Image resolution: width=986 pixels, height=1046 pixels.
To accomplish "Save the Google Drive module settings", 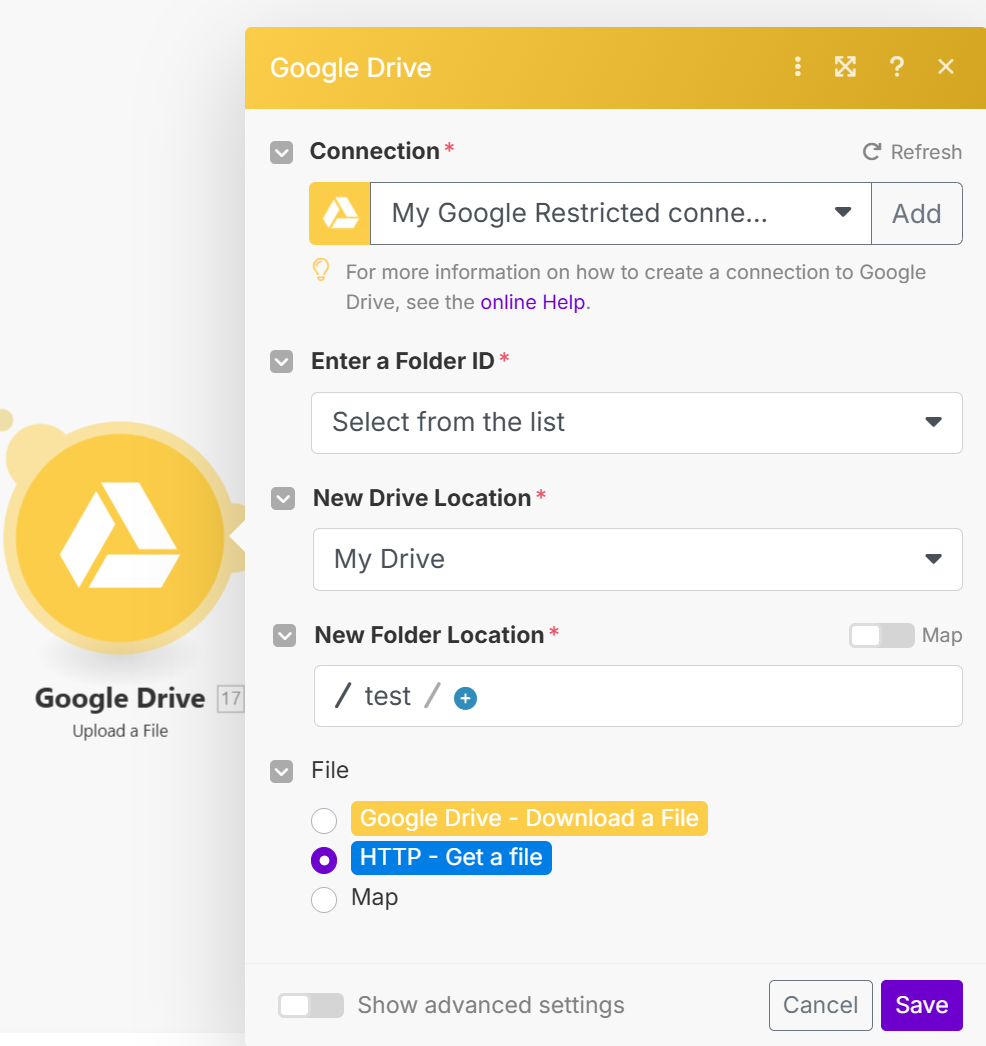I will (x=921, y=1005).
